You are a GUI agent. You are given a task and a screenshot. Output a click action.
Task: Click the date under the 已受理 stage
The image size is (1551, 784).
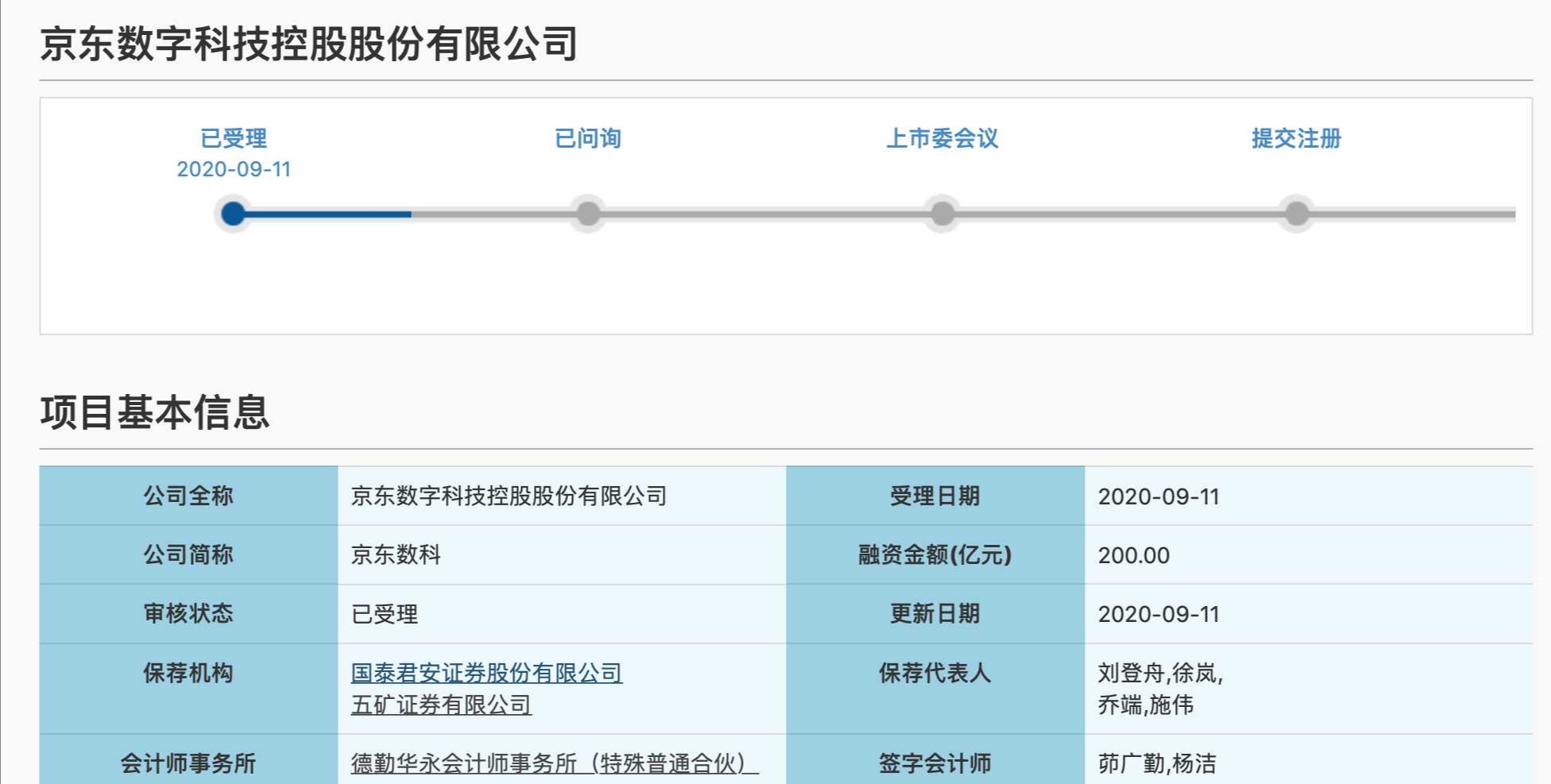[234, 169]
